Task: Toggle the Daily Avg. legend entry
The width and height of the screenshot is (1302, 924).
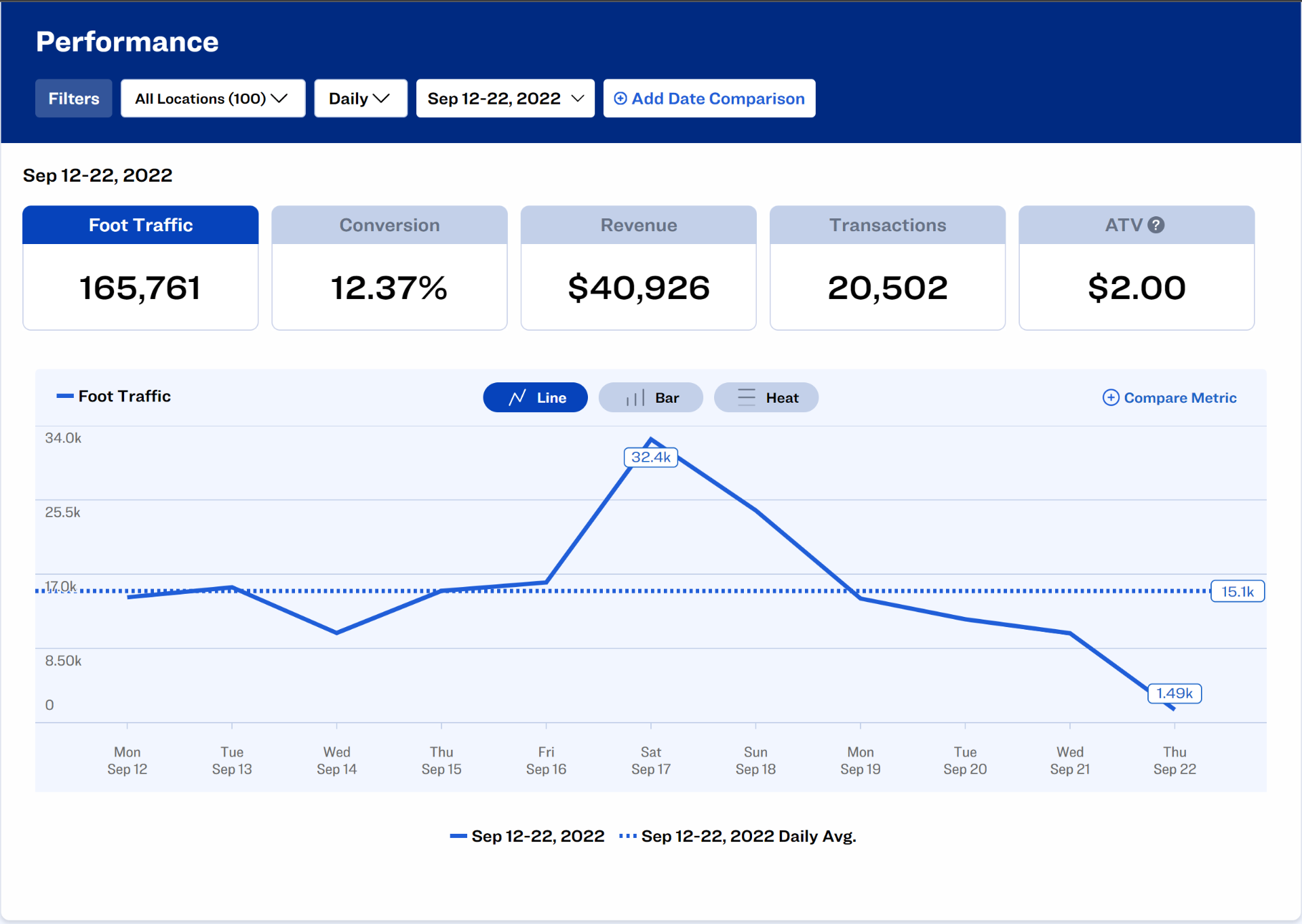Action: tap(738, 837)
